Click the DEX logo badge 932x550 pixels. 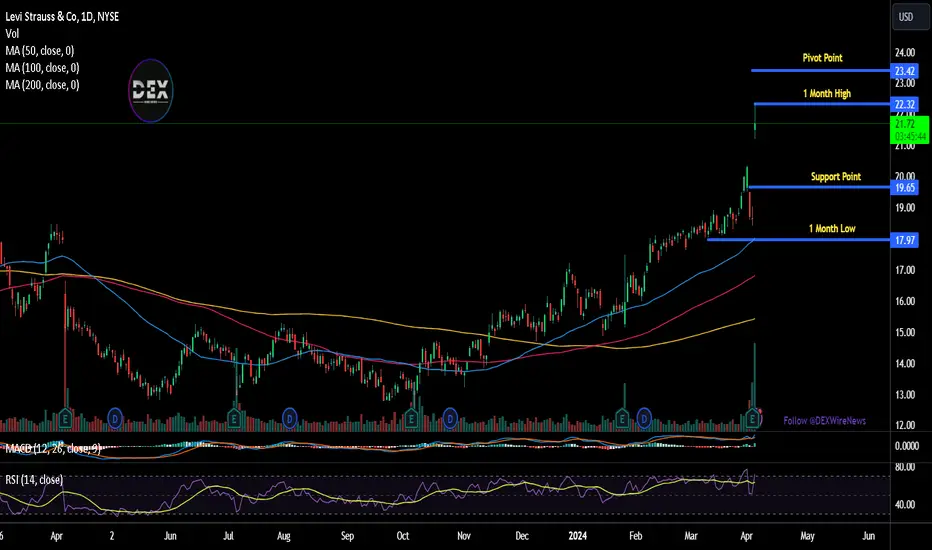pos(151,90)
